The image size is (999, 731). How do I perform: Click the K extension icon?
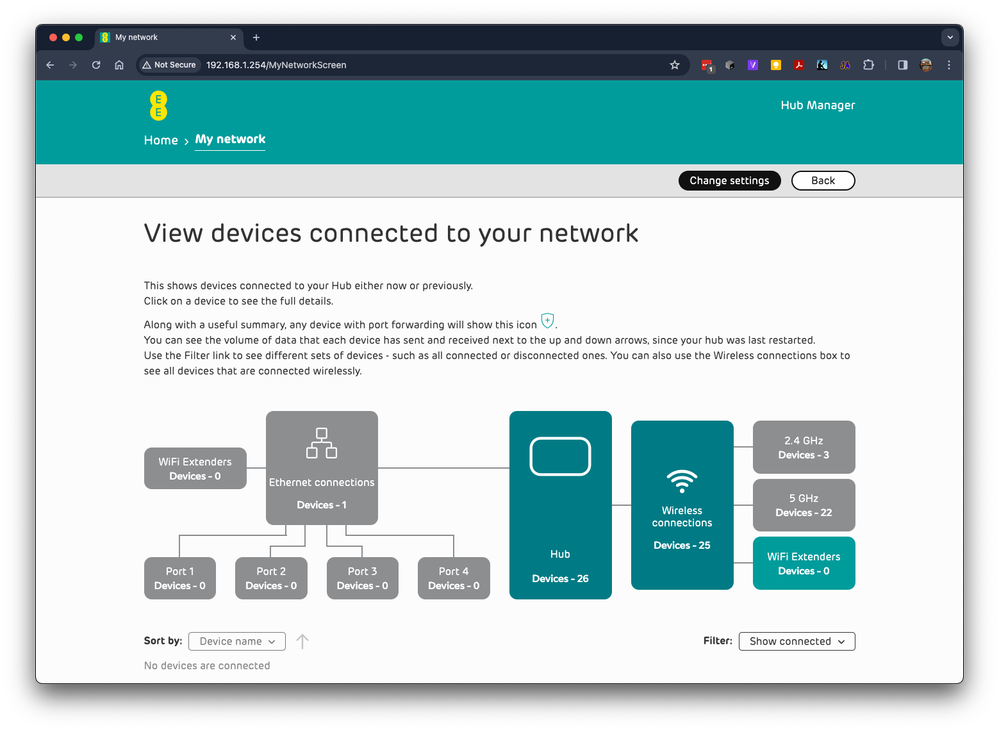pos(822,65)
